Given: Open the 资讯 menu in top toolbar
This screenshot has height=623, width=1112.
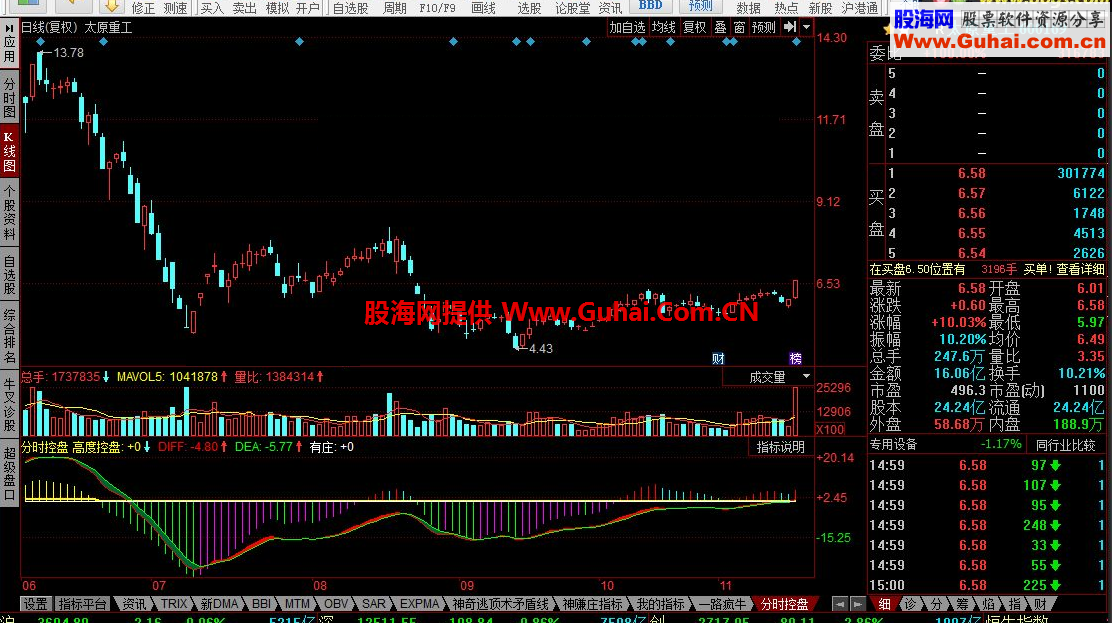Looking at the screenshot, I should 610,8.
